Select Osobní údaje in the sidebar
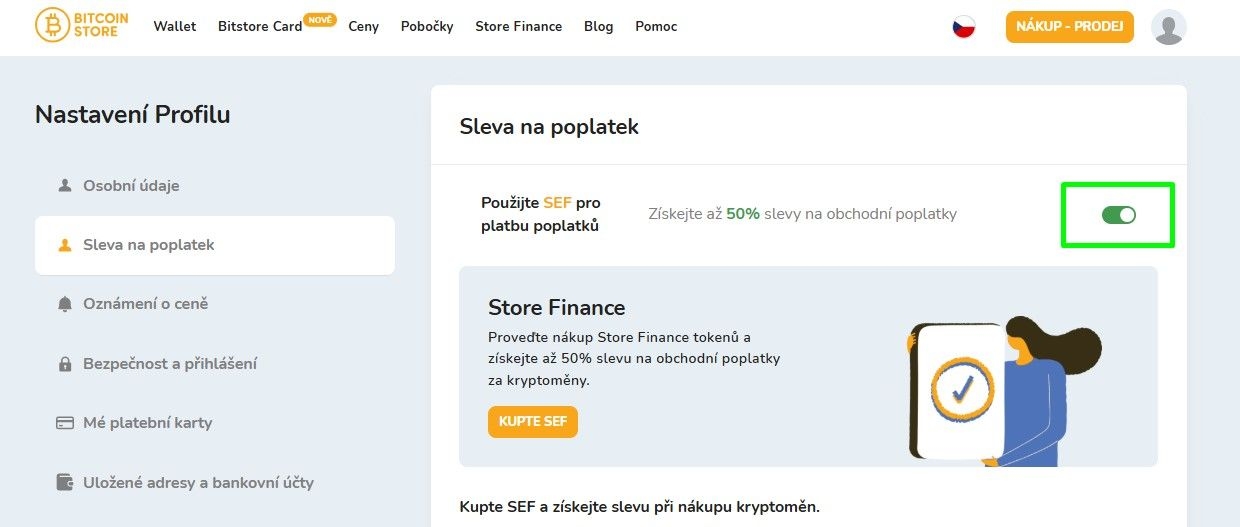1240x527 pixels. (131, 186)
